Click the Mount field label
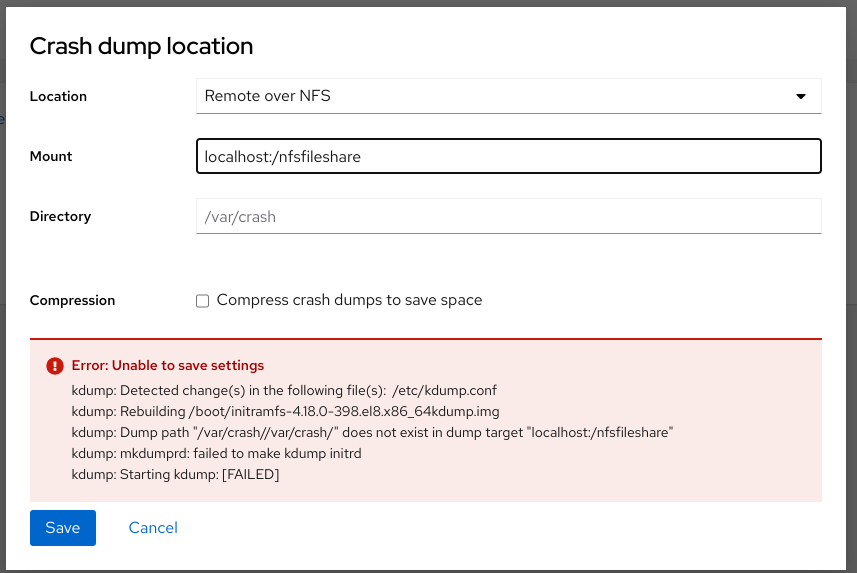Screen dimensions: 857x573 click(x=51, y=156)
